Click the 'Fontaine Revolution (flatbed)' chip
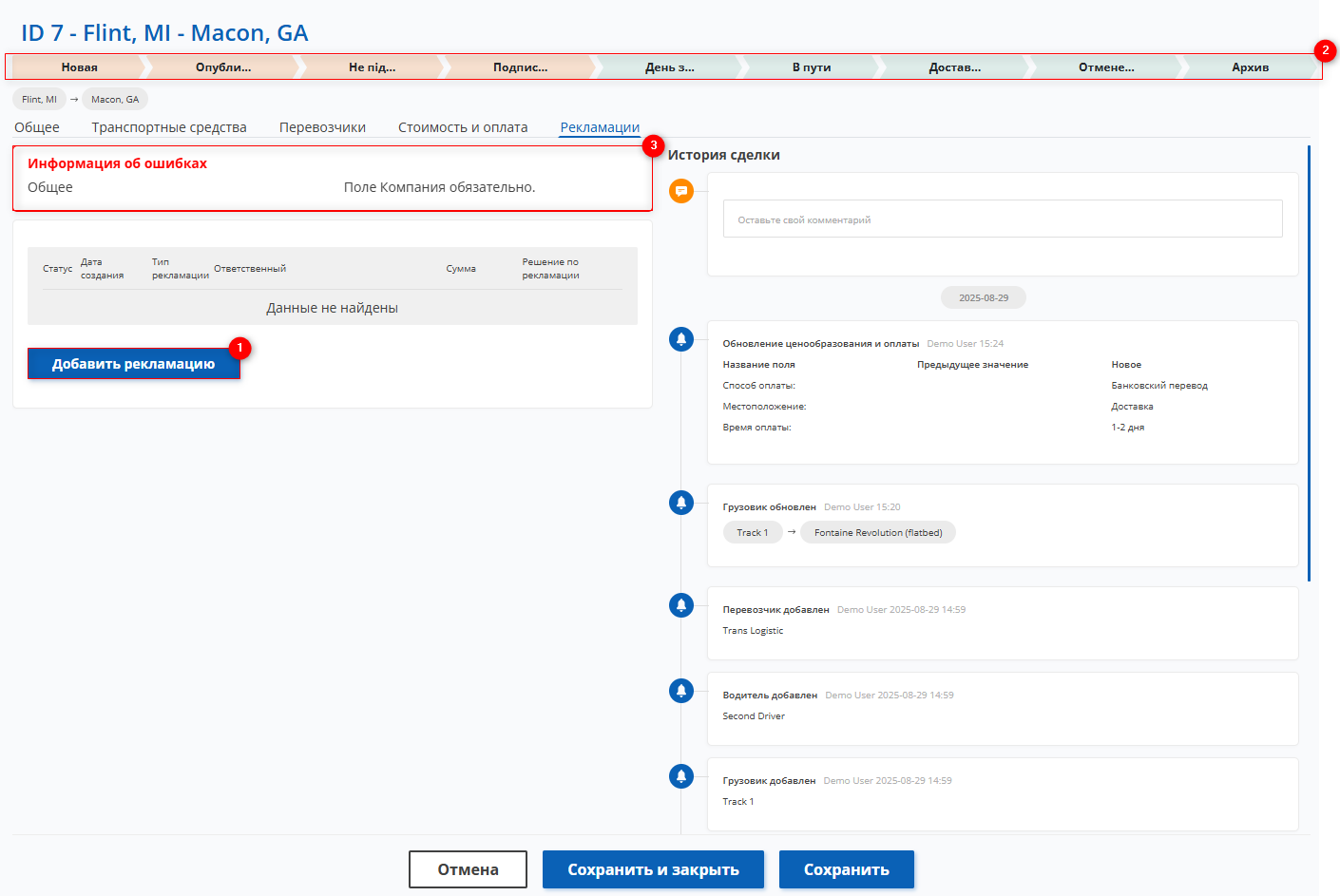 coord(878,533)
